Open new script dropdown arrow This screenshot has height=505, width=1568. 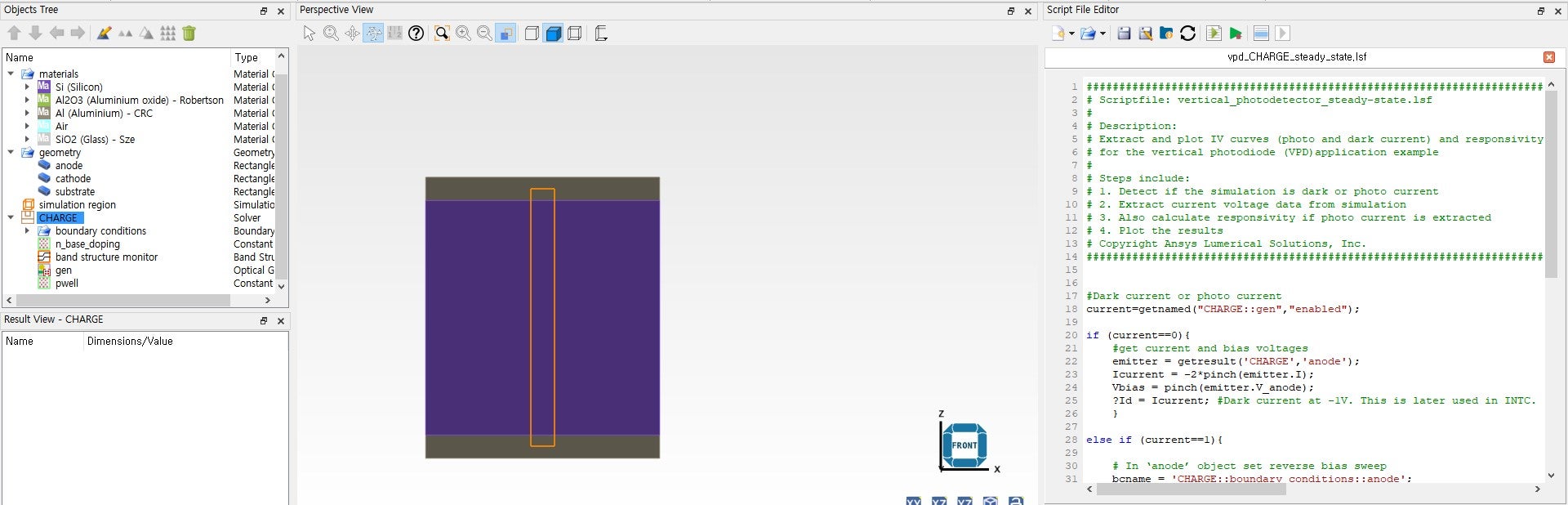(x=1071, y=34)
